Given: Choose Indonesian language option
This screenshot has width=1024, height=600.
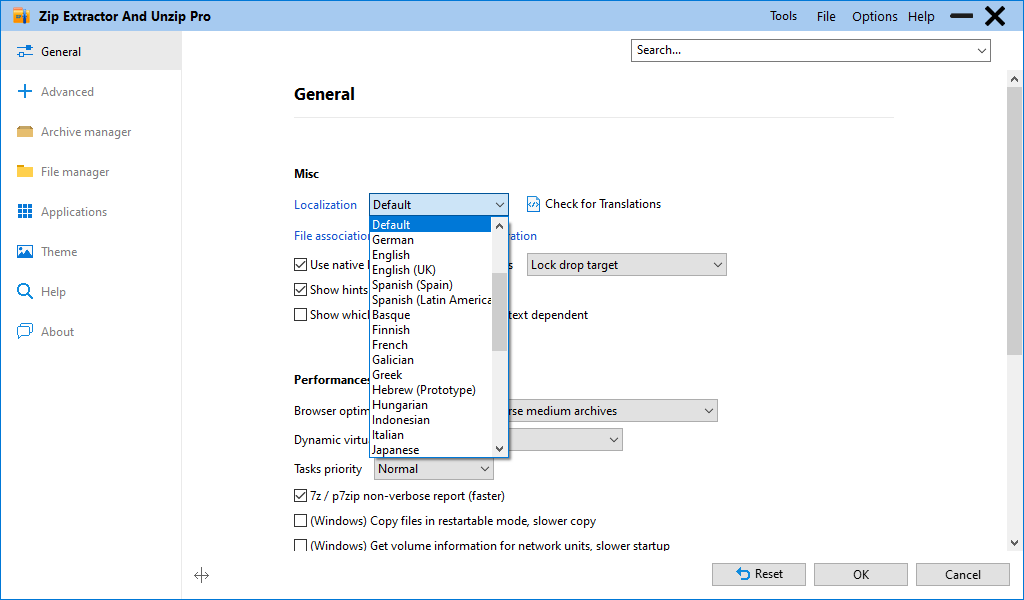Looking at the screenshot, I should [430, 420].
